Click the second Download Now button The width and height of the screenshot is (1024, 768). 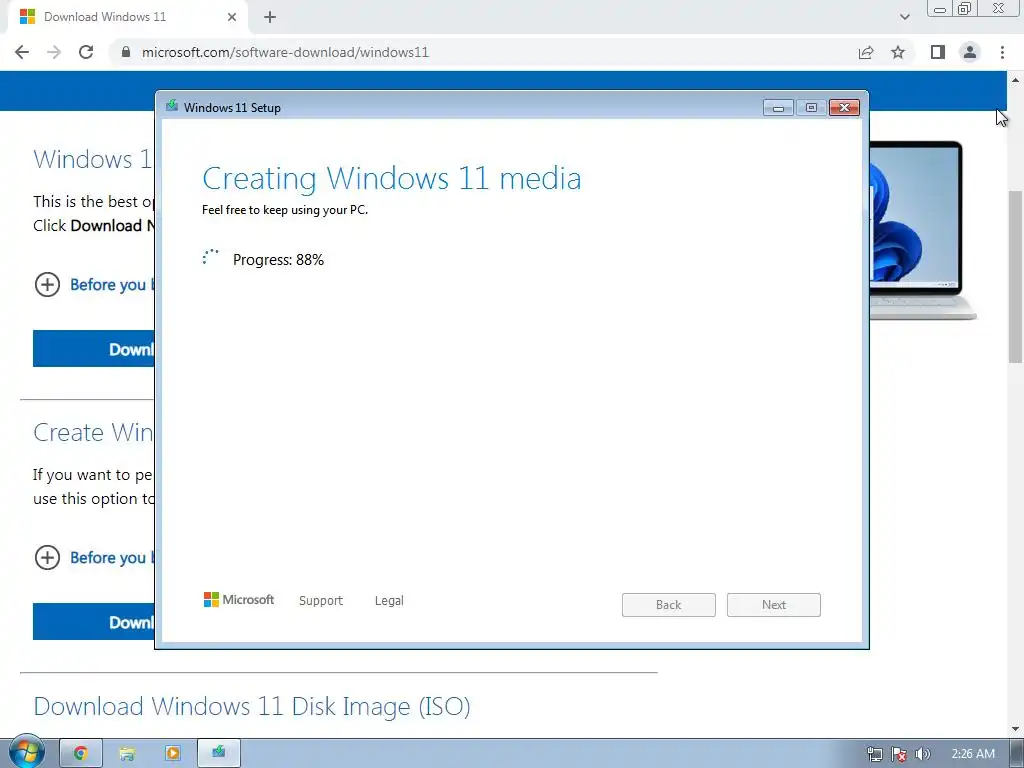pyautogui.click(x=94, y=622)
